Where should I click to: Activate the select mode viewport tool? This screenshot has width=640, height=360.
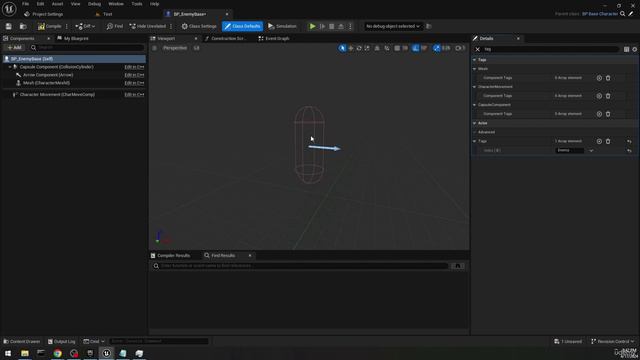(x=342, y=48)
